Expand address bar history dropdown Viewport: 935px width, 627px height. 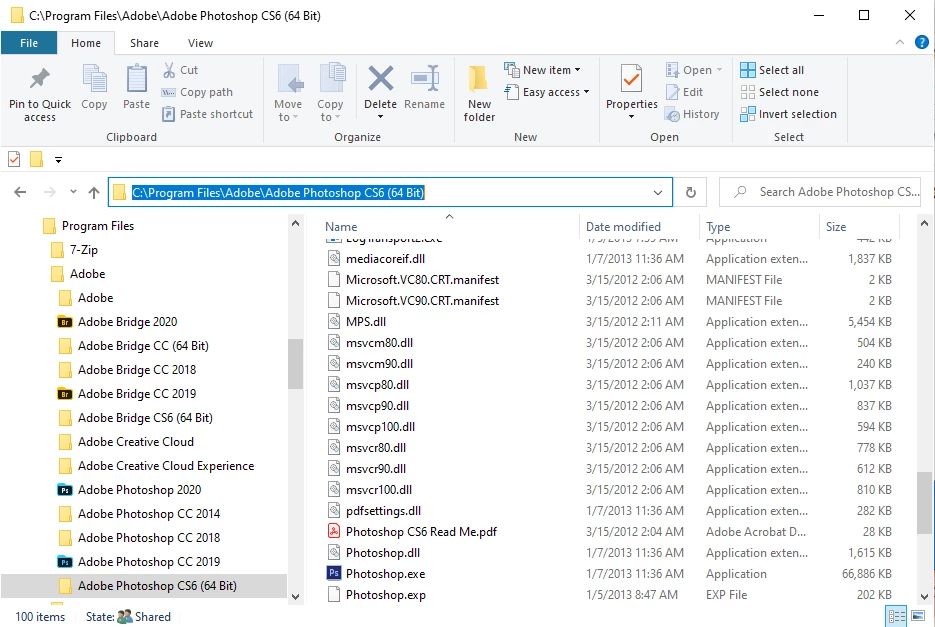tap(658, 192)
